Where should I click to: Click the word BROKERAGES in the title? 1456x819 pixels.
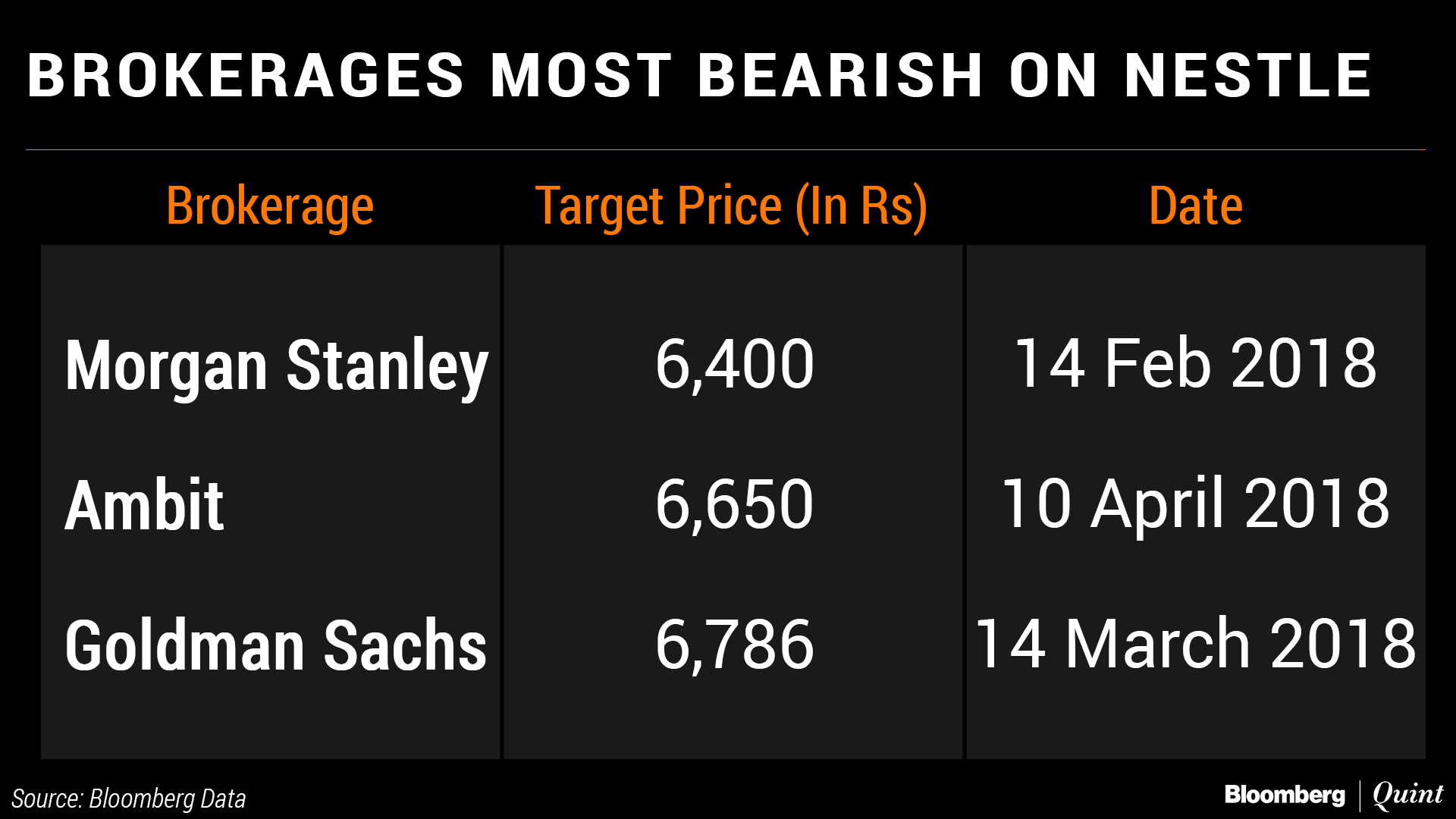pos(246,76)
